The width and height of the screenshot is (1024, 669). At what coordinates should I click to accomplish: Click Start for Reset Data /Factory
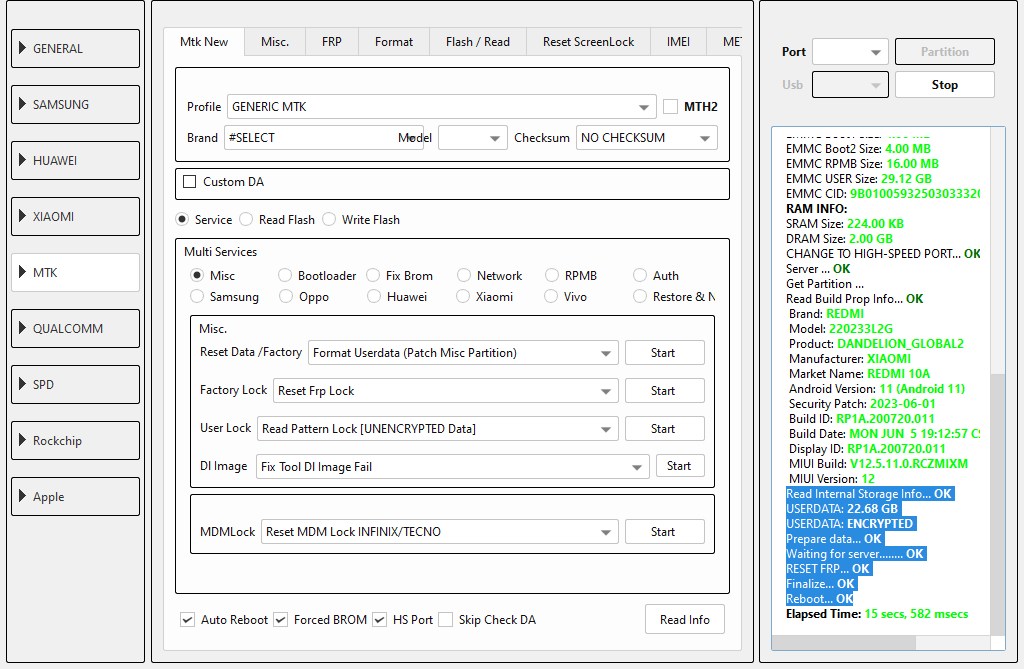[664, 353]
